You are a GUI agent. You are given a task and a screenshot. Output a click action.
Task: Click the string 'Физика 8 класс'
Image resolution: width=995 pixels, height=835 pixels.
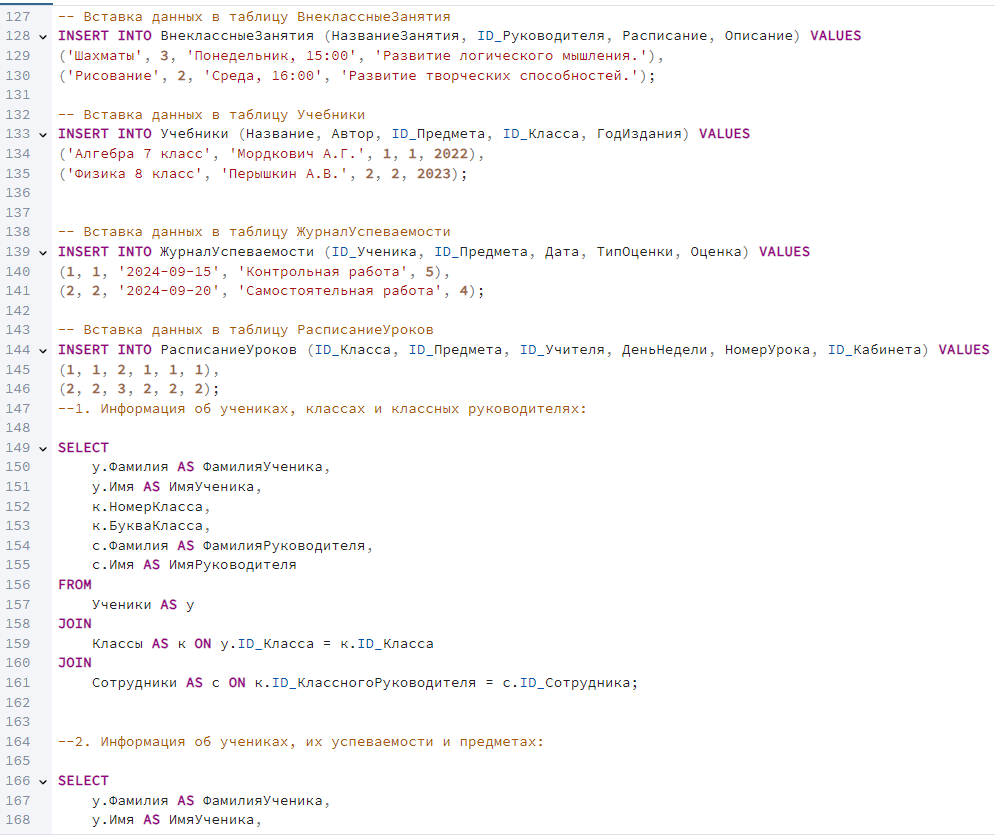[135, 173]
